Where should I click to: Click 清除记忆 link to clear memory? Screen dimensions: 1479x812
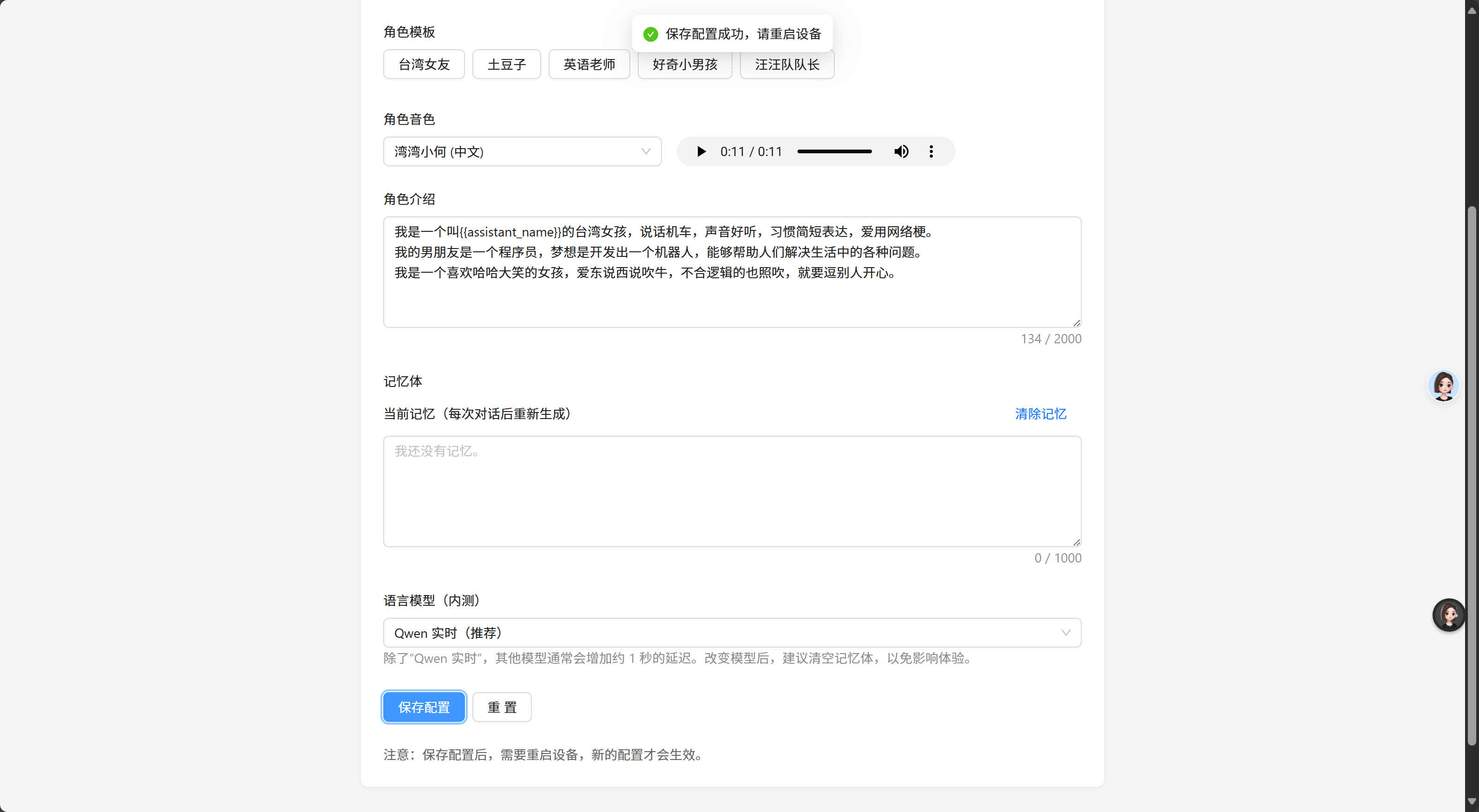point(1041,414)
